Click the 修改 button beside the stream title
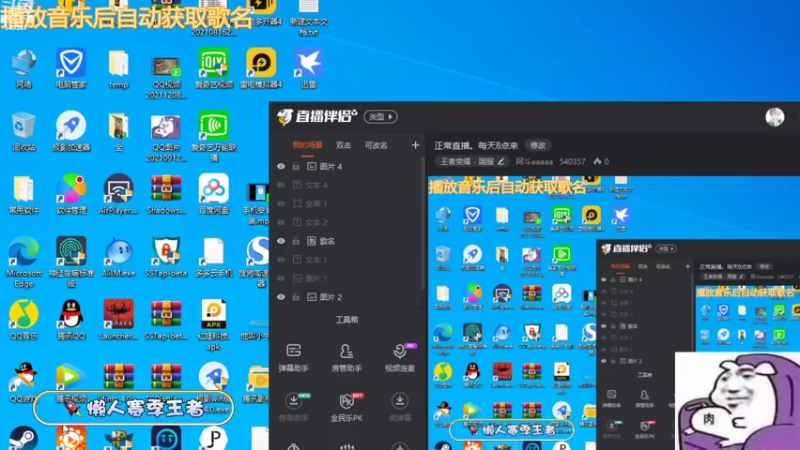 [538, 145]
